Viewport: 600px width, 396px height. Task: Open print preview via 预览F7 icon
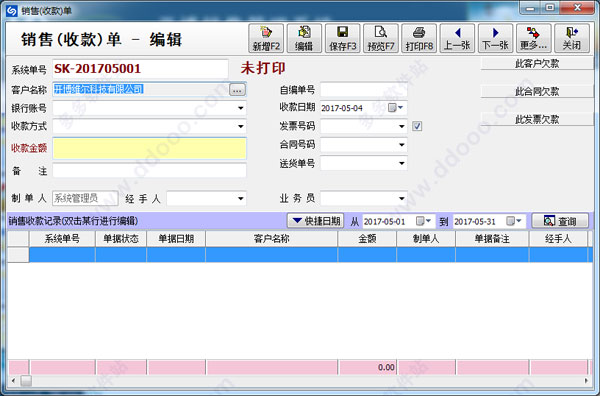coord(381,38)
